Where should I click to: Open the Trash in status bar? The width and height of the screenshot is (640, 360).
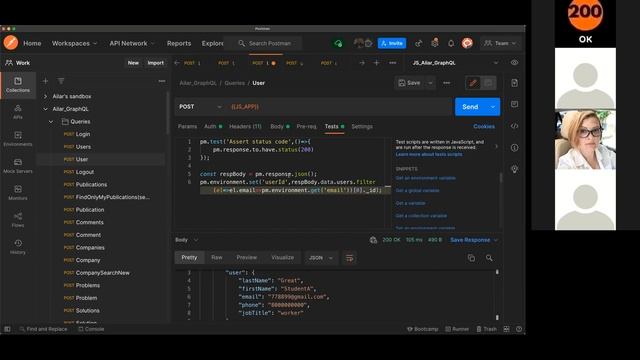487,329
